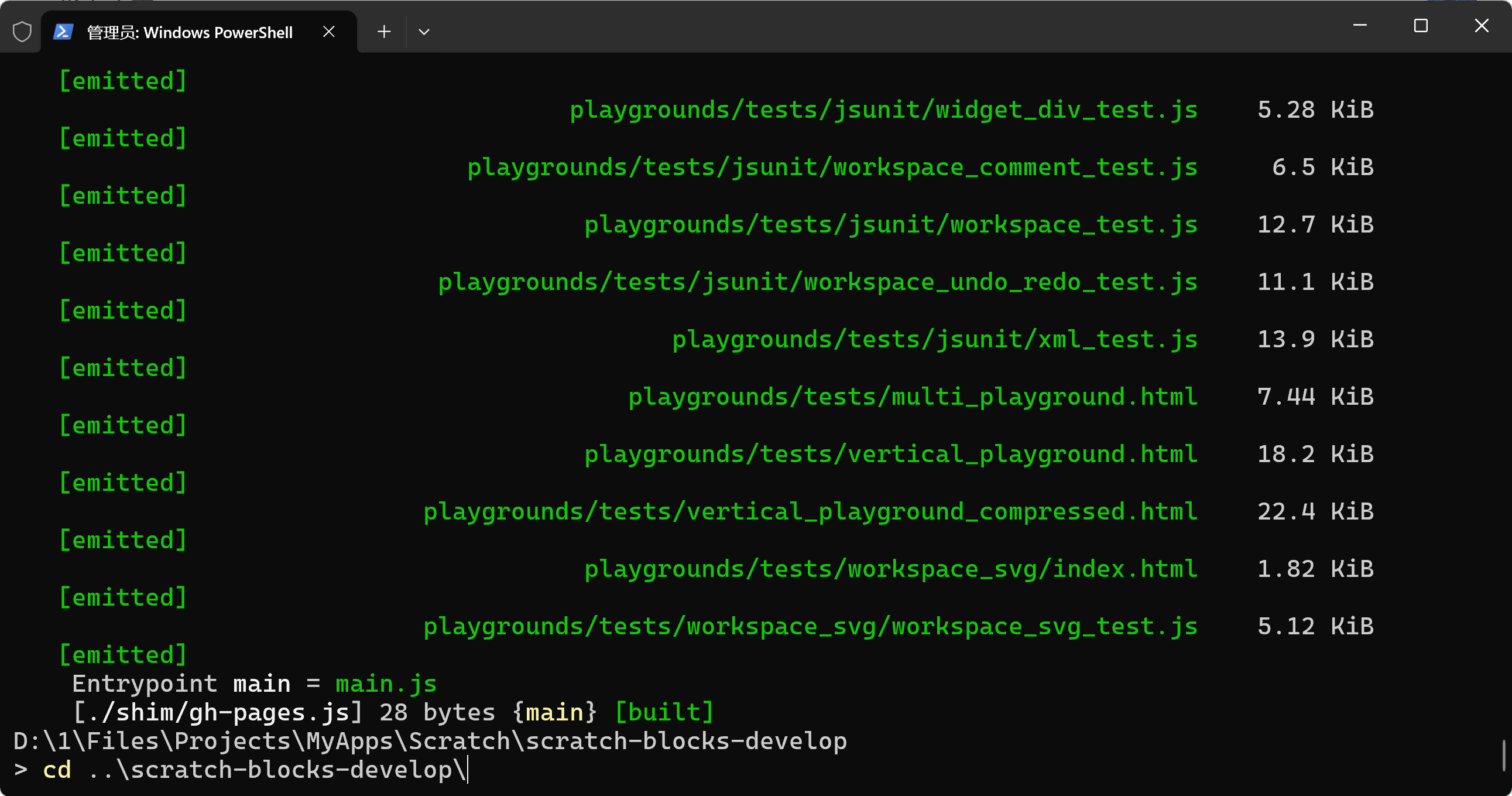The width and height of the screenshot is (1512, 796).
Task: Click the workspace_svg/index.html path
Action: 890,569
